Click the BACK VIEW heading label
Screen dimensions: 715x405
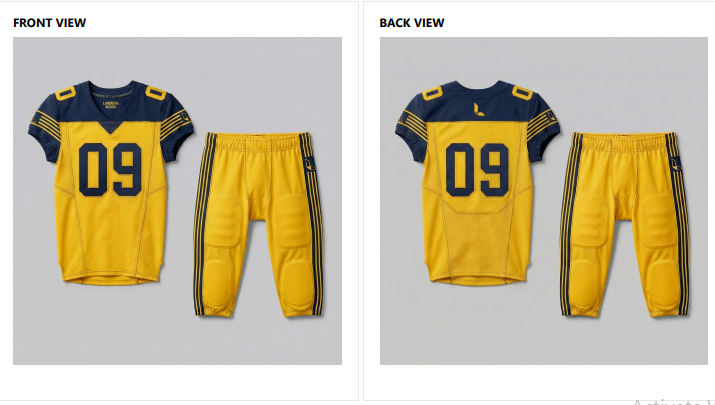click(412, 23)
